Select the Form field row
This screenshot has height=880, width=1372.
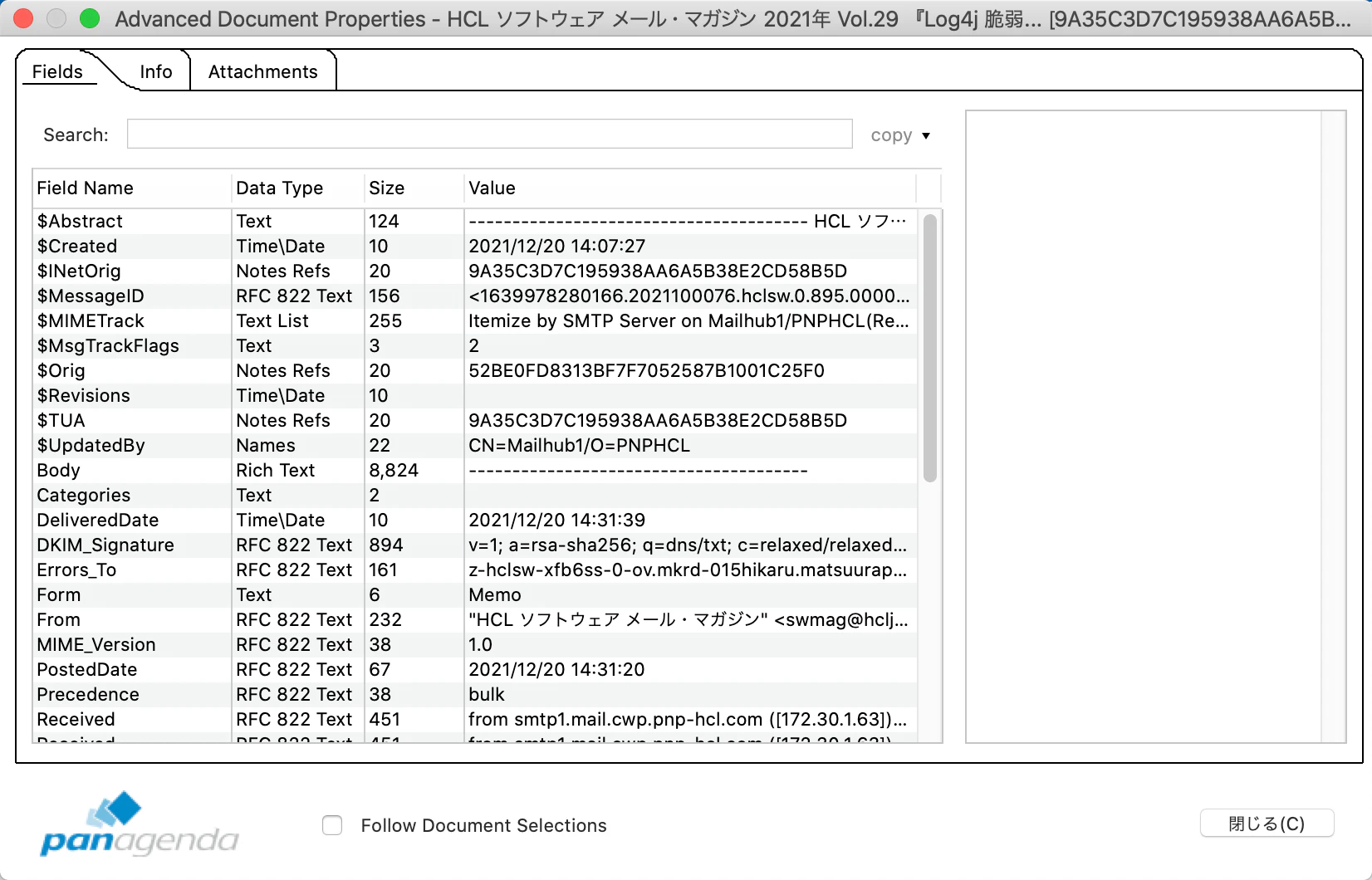[x=475, y=595]
